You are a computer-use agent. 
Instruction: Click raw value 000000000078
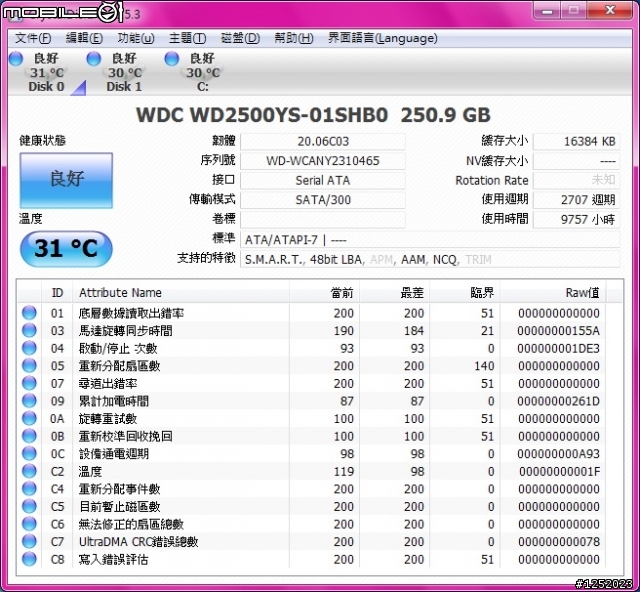coord(559,542)
